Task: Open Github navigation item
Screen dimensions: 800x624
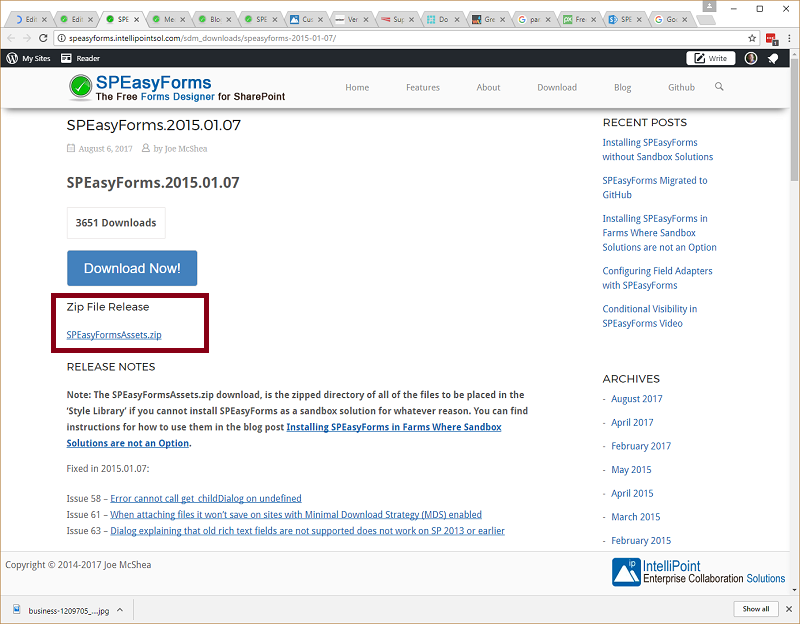Action: (682, 87)
